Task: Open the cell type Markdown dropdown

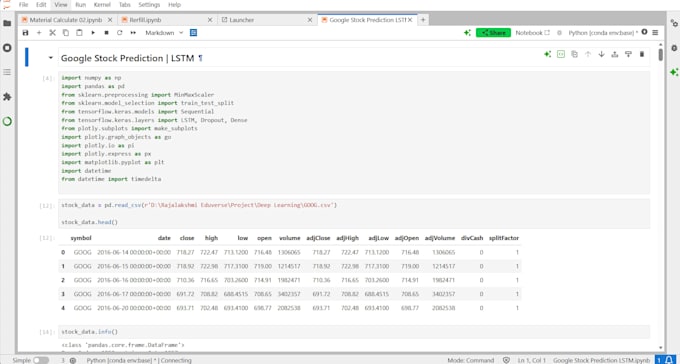Action: 164,33
